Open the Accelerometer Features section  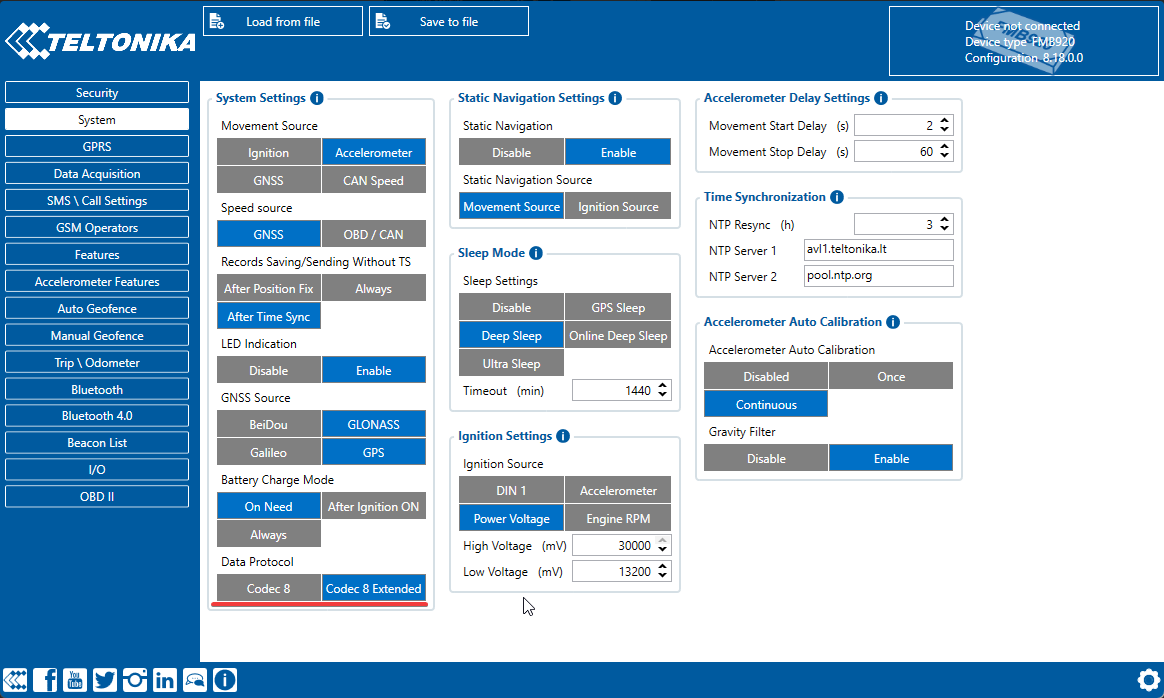(97, 281)
